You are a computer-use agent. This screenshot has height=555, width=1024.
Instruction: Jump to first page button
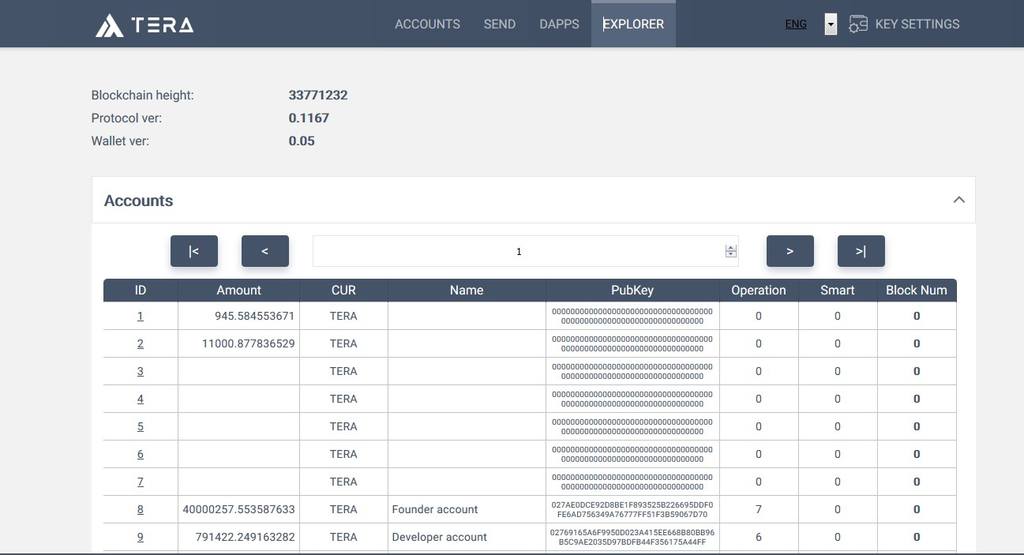(x=194, y=251)
